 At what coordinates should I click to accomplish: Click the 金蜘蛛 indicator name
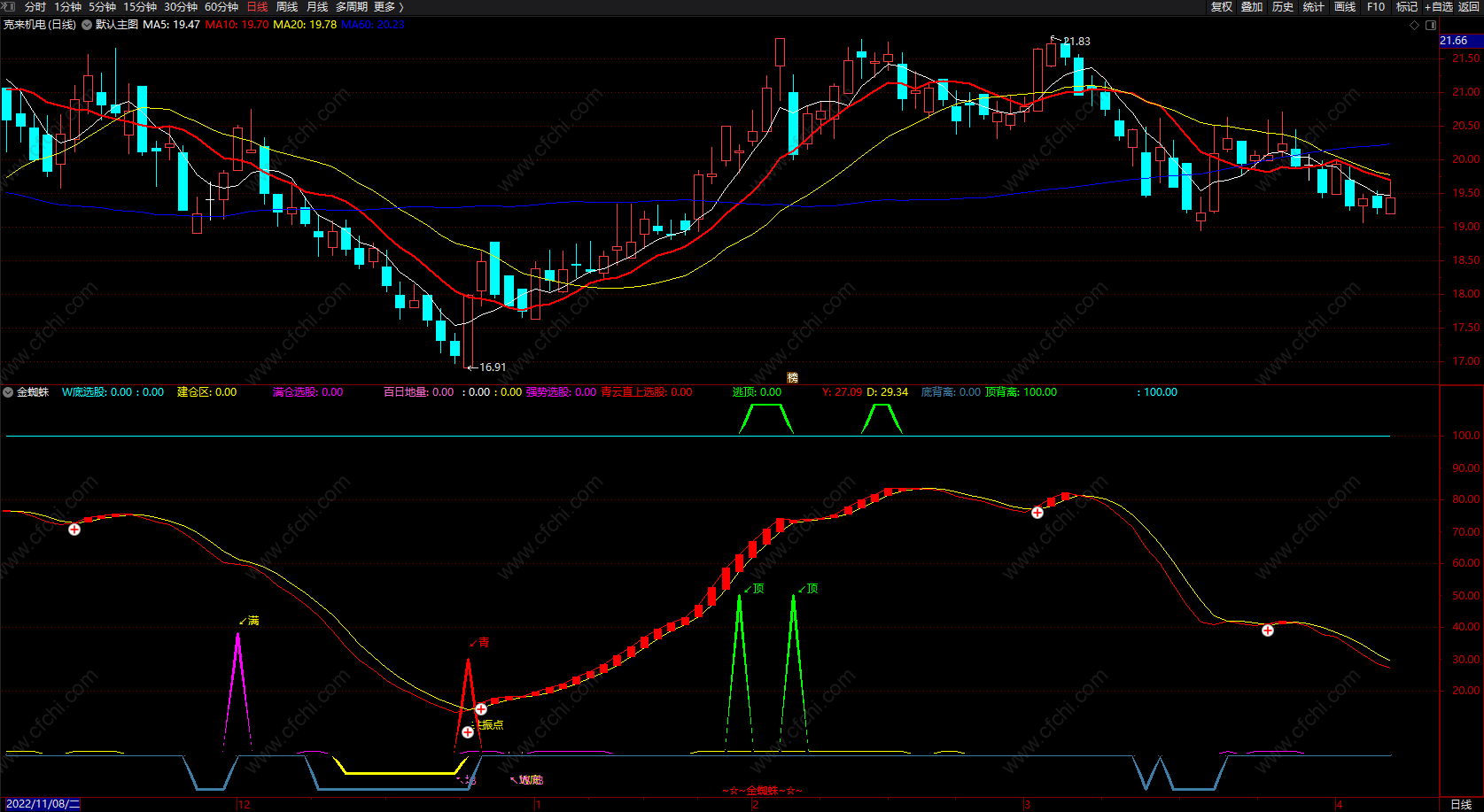coord(33,392)
